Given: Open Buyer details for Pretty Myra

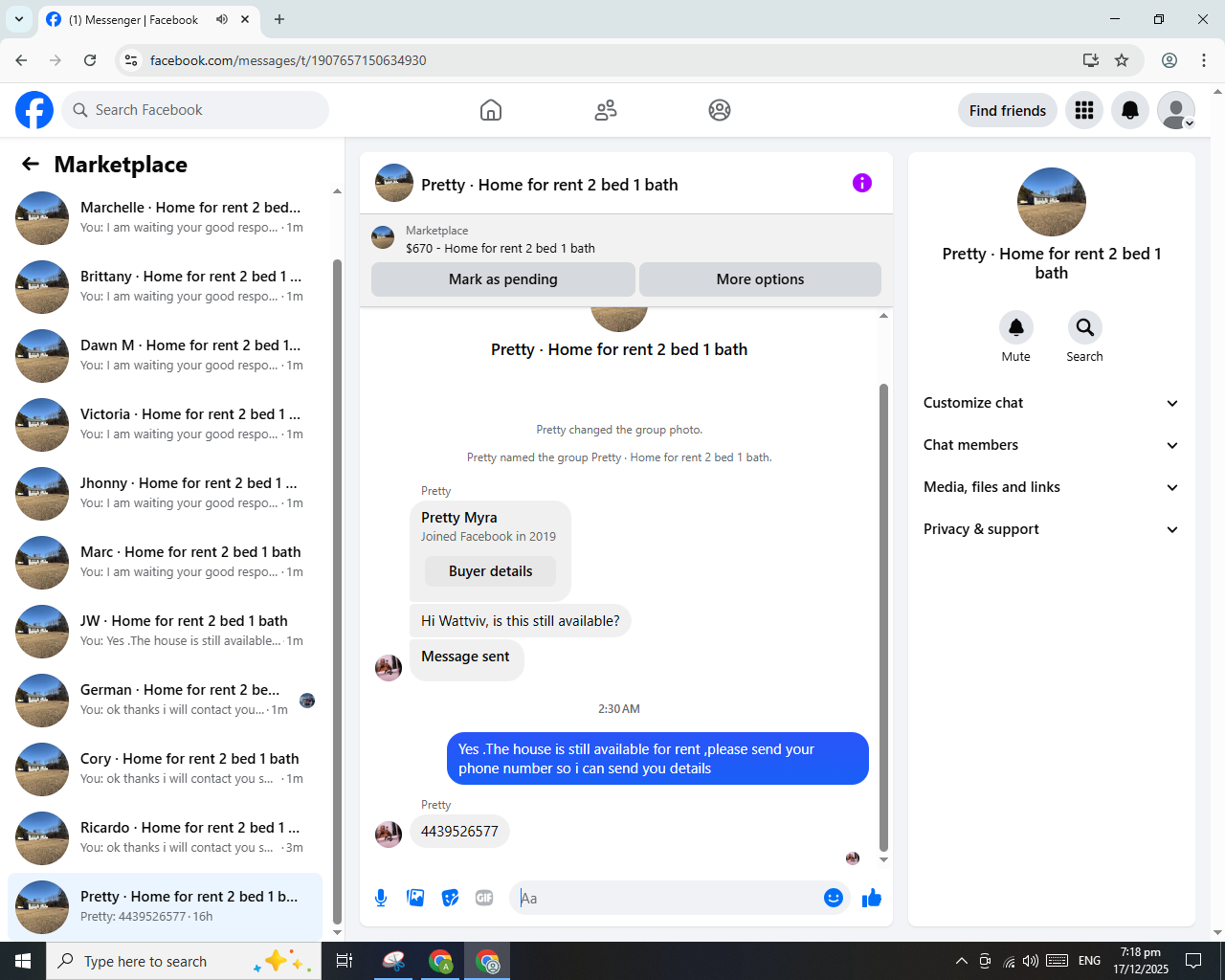Looking at the screenshot, I should 490,571.
